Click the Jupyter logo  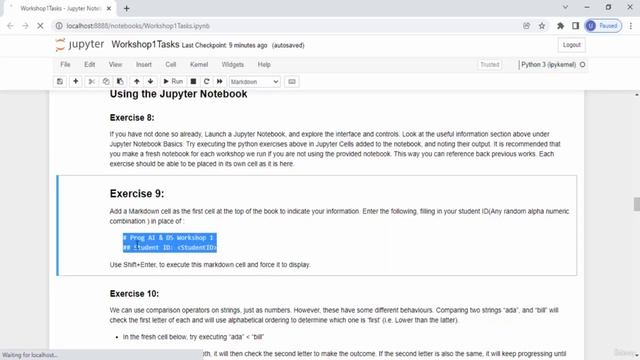80,44
